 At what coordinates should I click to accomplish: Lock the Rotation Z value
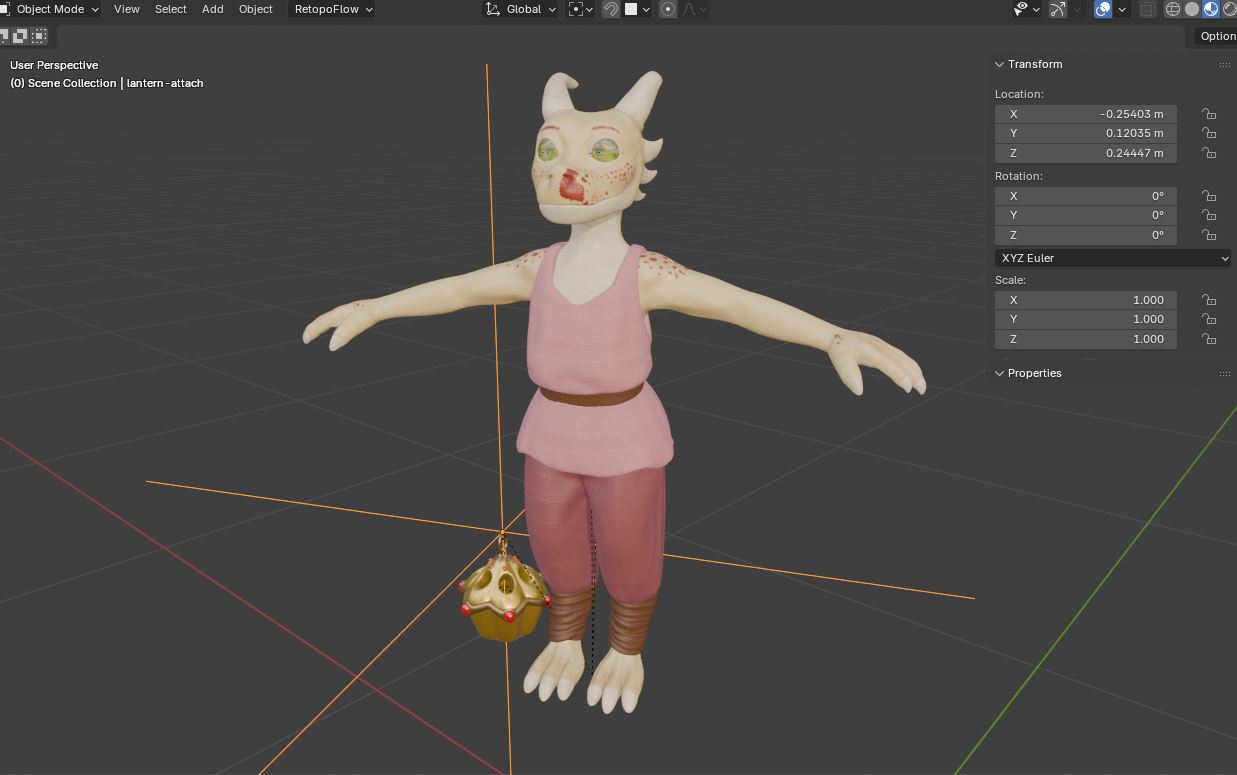tap(1209, 235)
